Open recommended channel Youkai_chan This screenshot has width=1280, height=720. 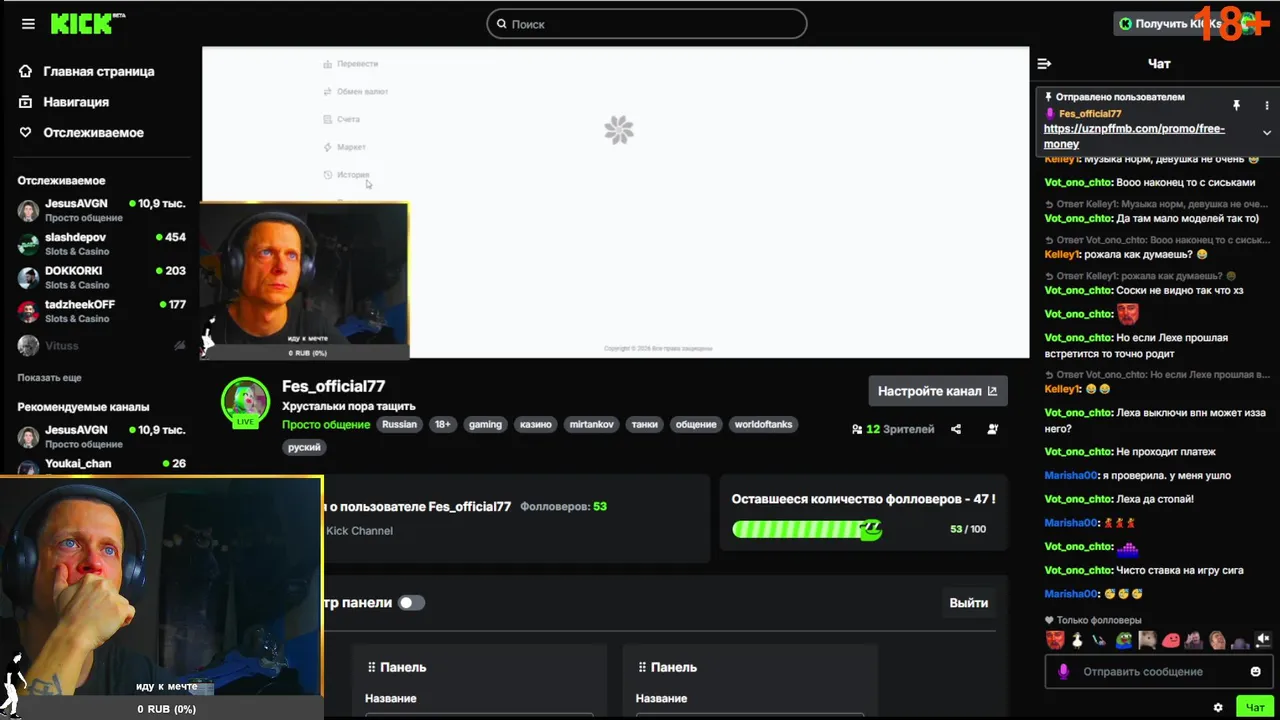pyautogui.click(x=101, y=464)
